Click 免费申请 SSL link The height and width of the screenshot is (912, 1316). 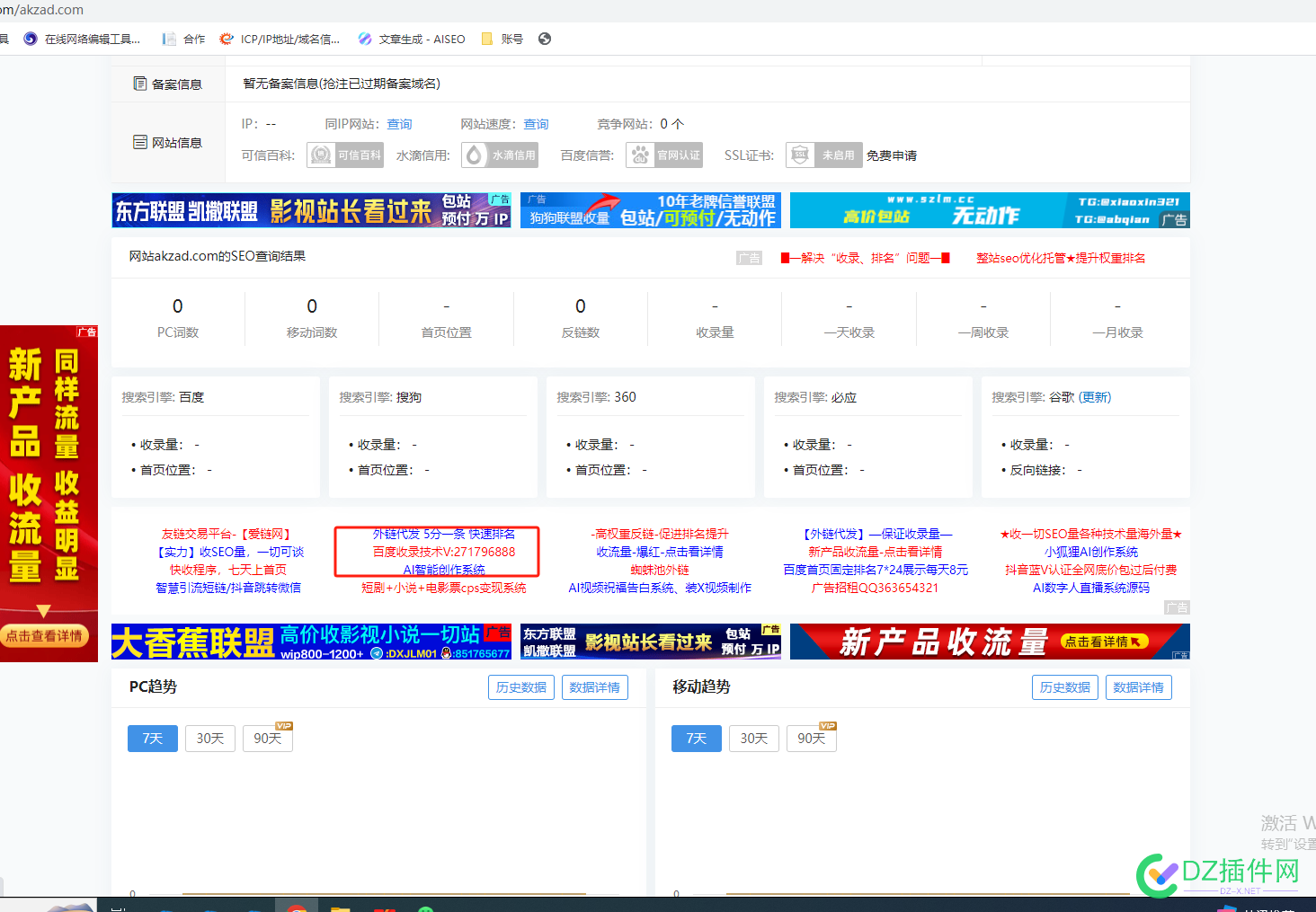(892, 155)
